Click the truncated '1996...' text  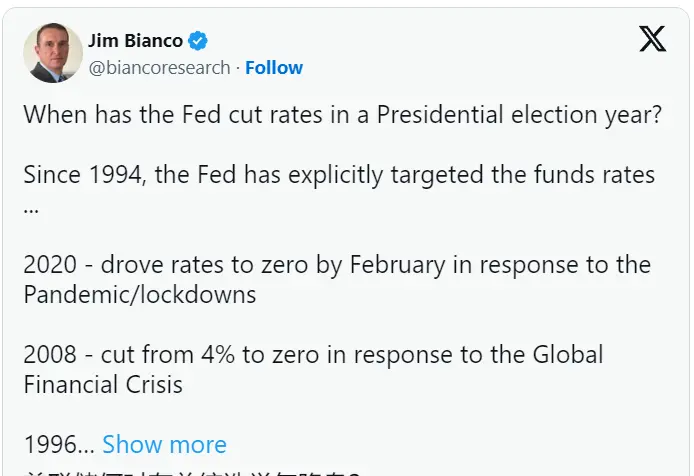pyautogui.click(x=58, y=444)
